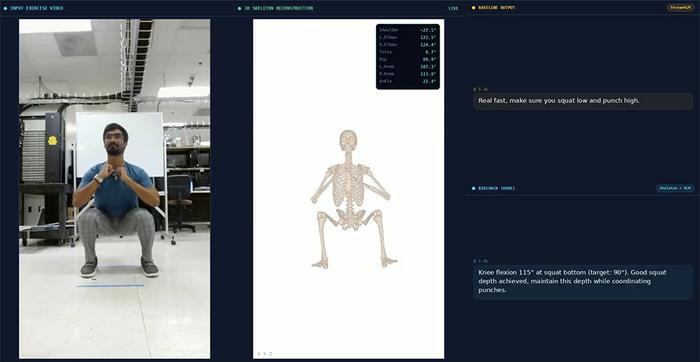Click the Baseline Output header label
The image size is (700, 362).
(496, 8)
